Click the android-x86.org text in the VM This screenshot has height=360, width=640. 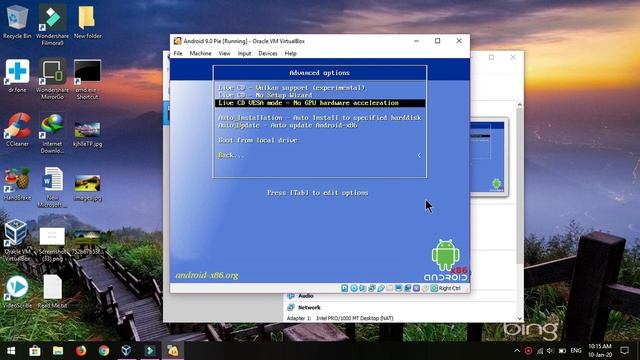[x=207, y=276]
